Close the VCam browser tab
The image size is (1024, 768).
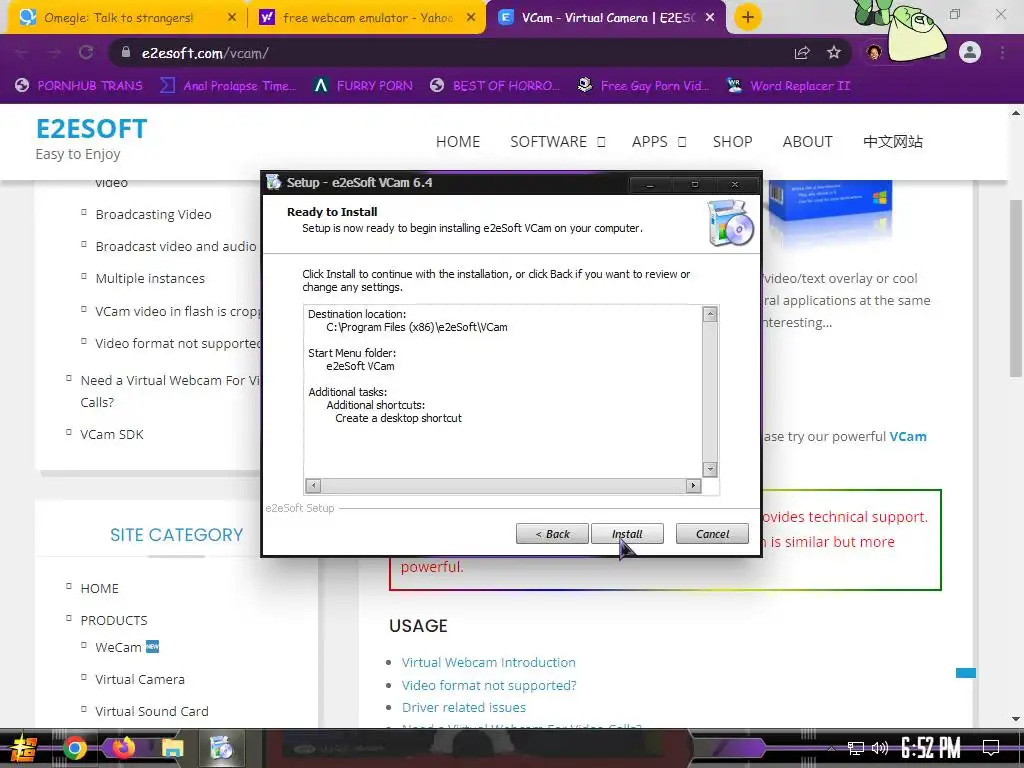tap(710, 18)
